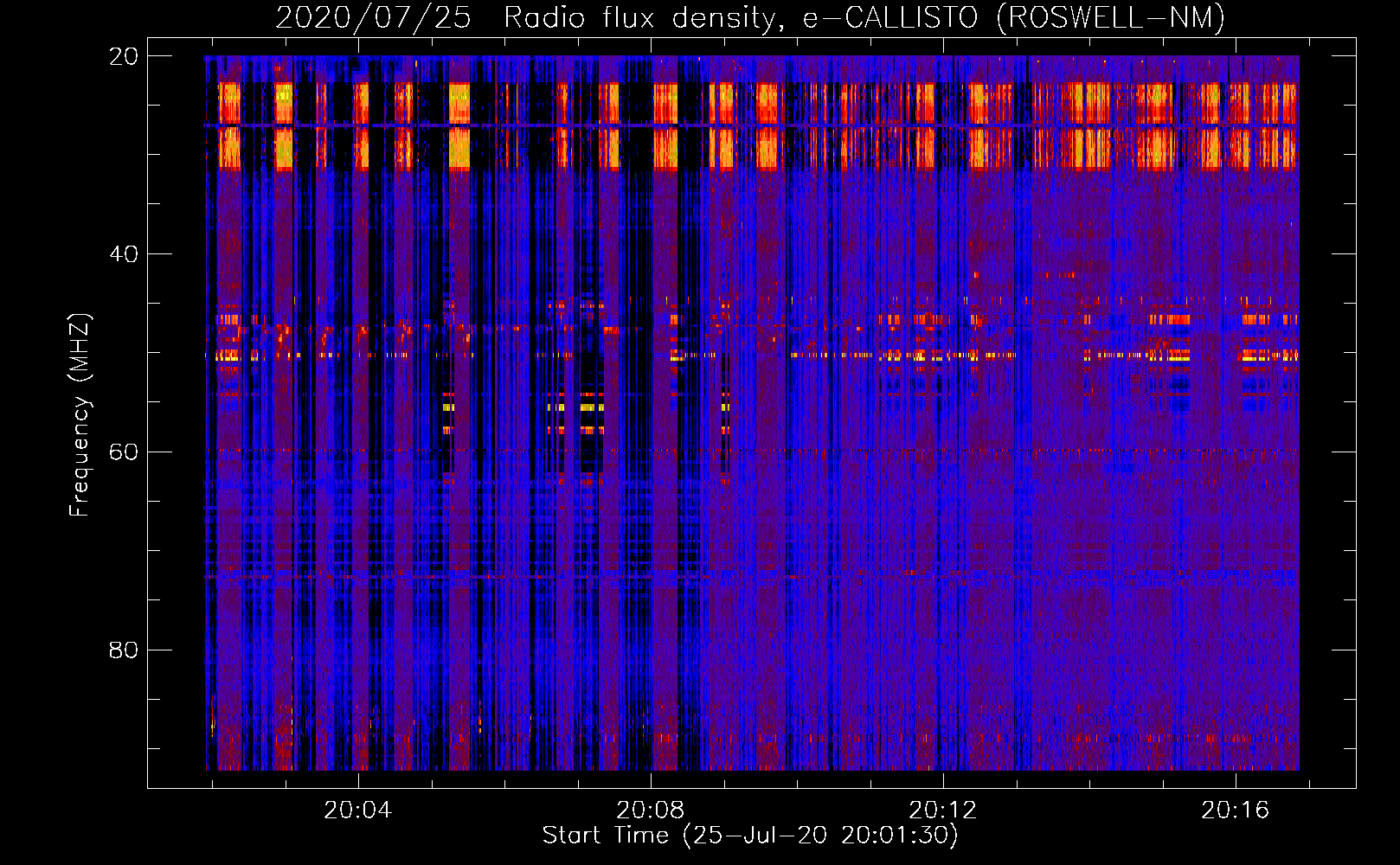Click the 80 MHz frequency tick label
This screenshot has width=1400, height=865.
pos(124,650)
